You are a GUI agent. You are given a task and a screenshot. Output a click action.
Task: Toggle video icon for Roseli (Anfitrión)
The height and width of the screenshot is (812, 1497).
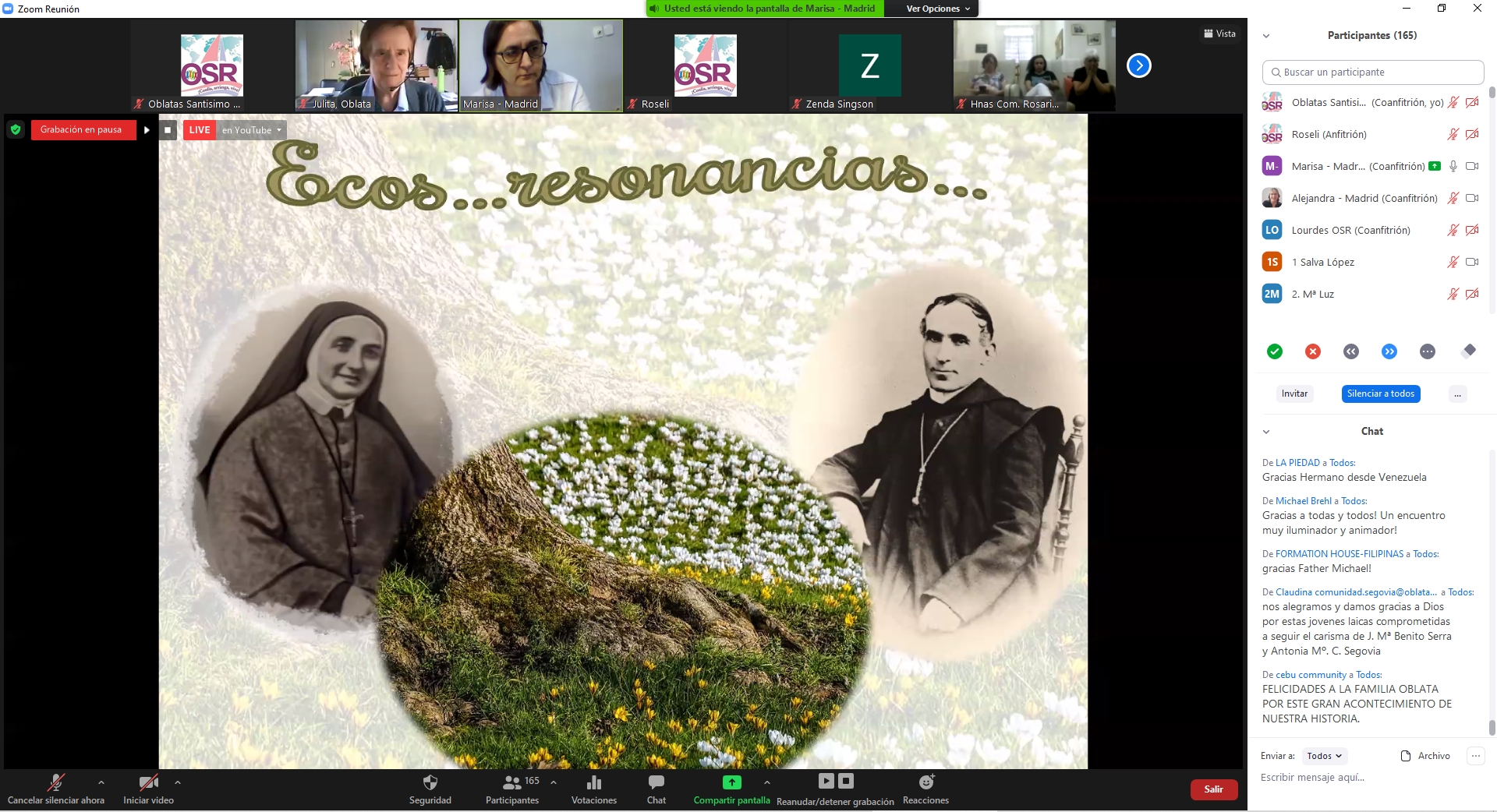tap(1472, 134)
